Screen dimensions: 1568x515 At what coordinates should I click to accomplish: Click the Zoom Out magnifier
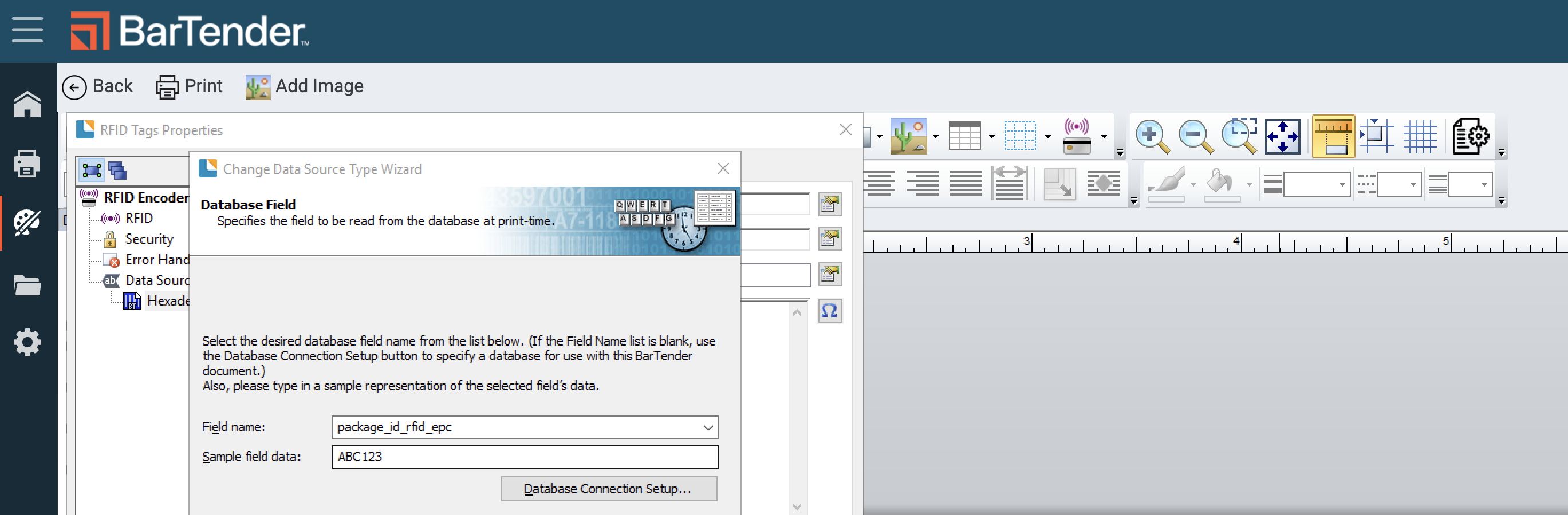(1196, 136)
